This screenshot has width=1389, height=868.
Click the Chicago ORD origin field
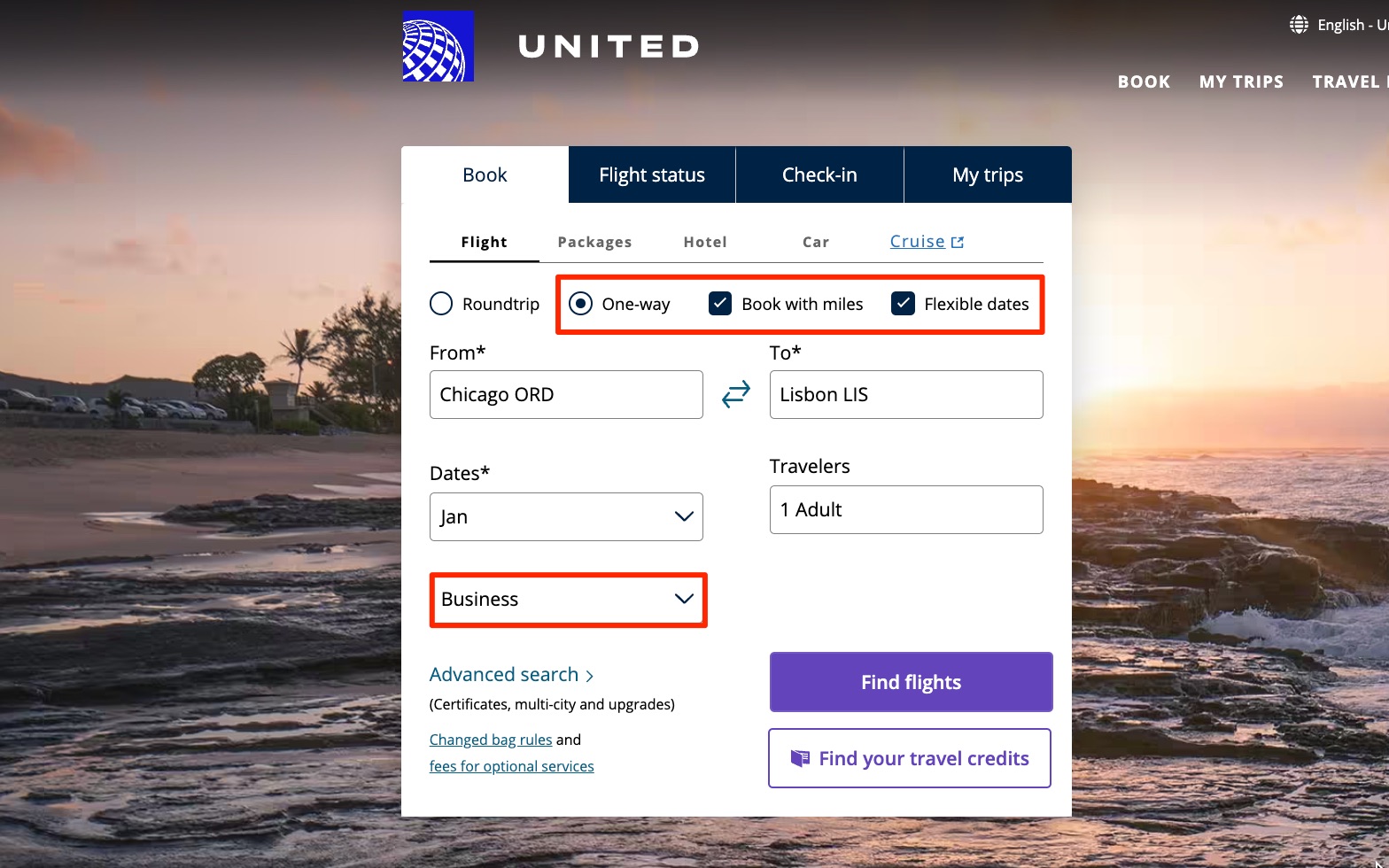(565, 394)
